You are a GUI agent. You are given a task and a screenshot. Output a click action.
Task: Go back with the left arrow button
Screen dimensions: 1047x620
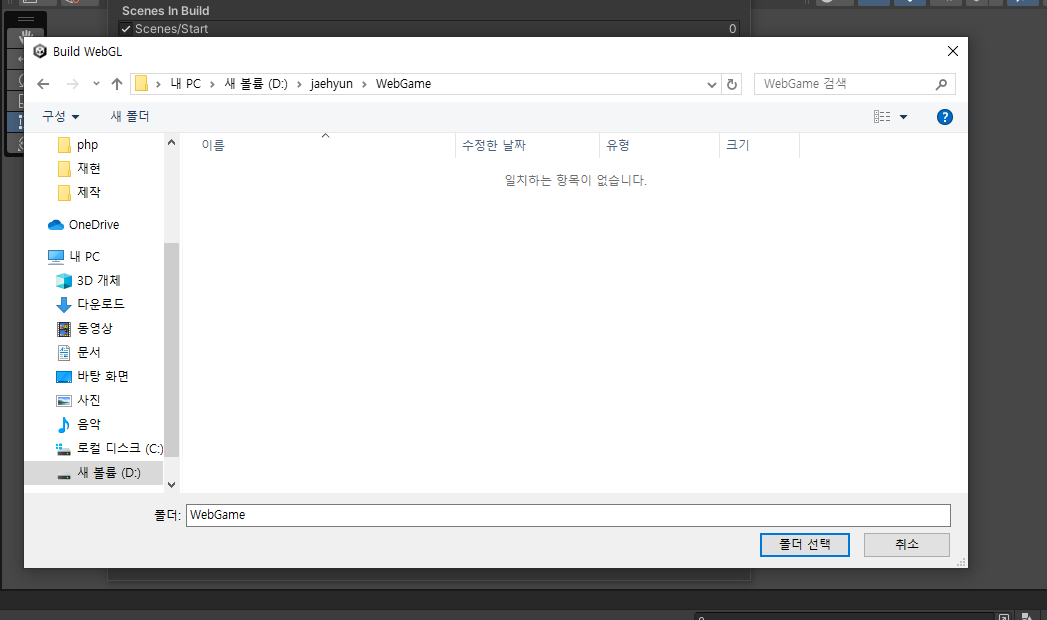click(x=43, y=84)
